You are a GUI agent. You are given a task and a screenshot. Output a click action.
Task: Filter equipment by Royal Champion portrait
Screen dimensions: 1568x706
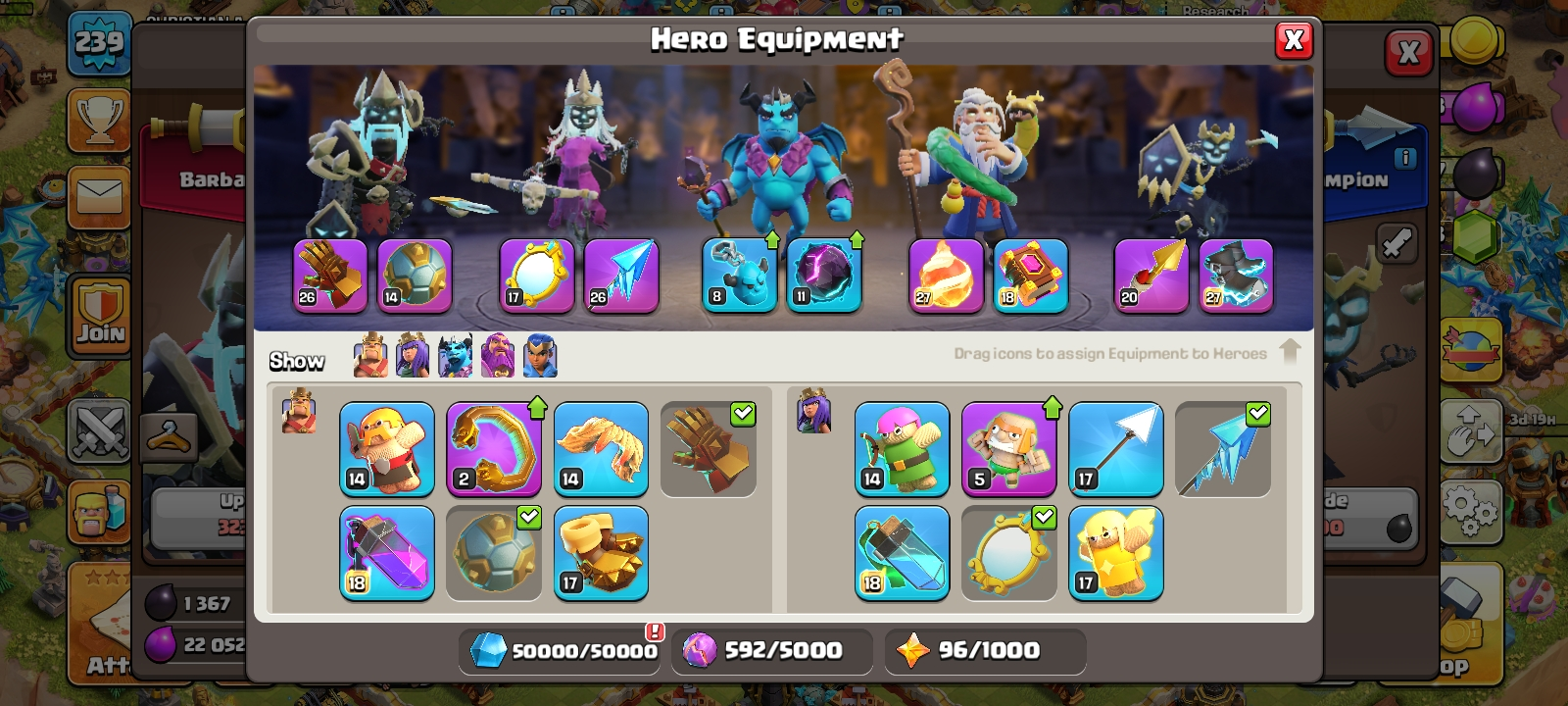540,355
